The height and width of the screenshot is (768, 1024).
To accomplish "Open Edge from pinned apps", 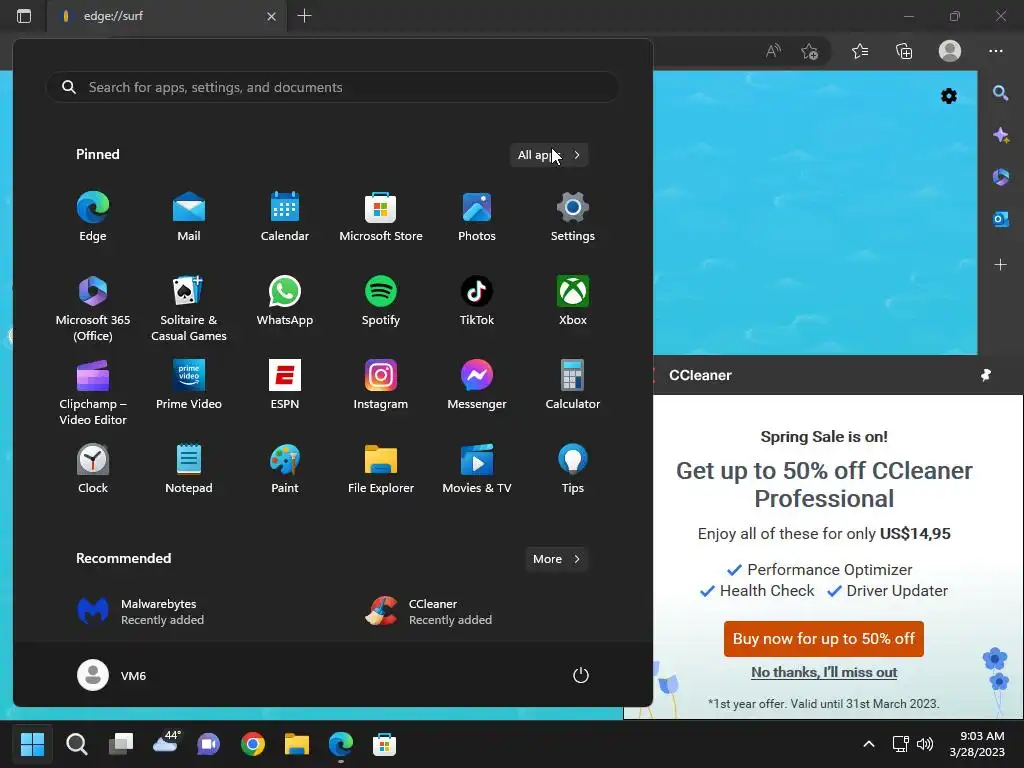I will pos(93,217).
